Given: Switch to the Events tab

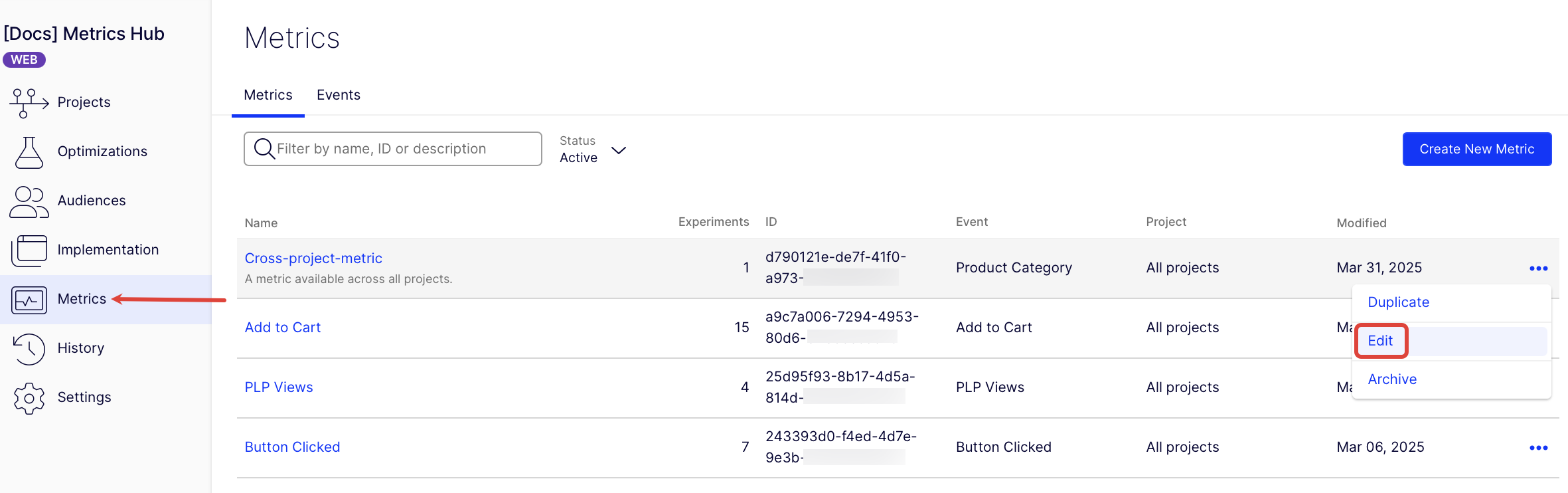Looking at the screenshot, I should (x=339, y=95).
